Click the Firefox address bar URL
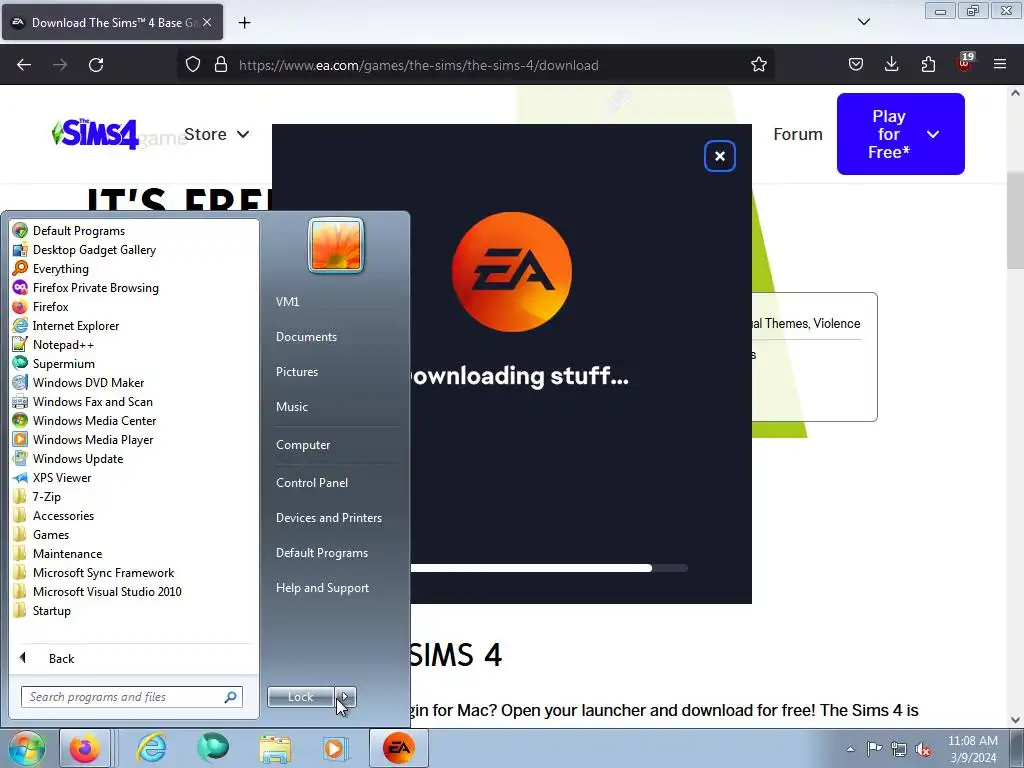 [x=419, y=65]
